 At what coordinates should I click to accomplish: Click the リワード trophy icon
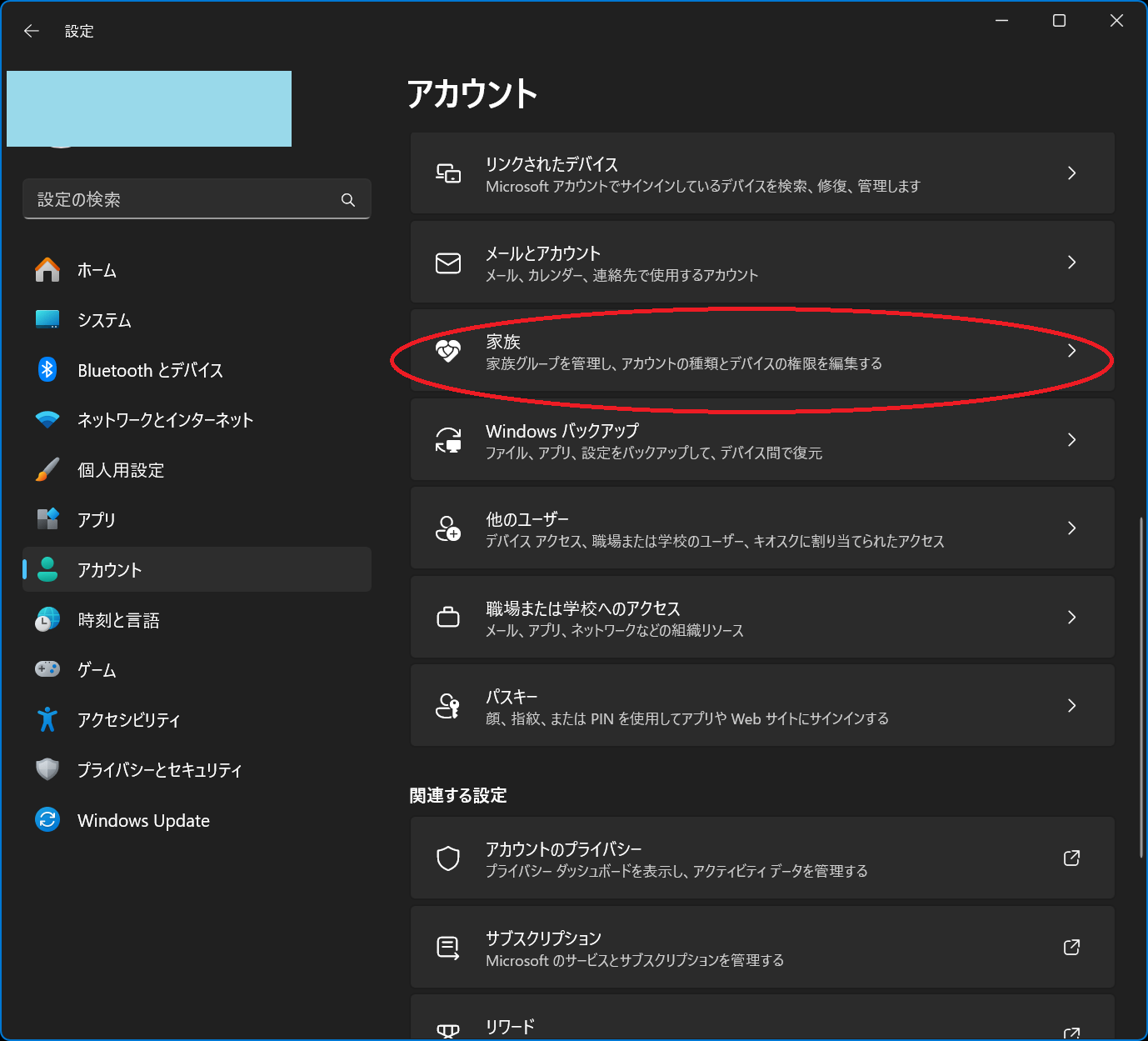point(448,1031)
